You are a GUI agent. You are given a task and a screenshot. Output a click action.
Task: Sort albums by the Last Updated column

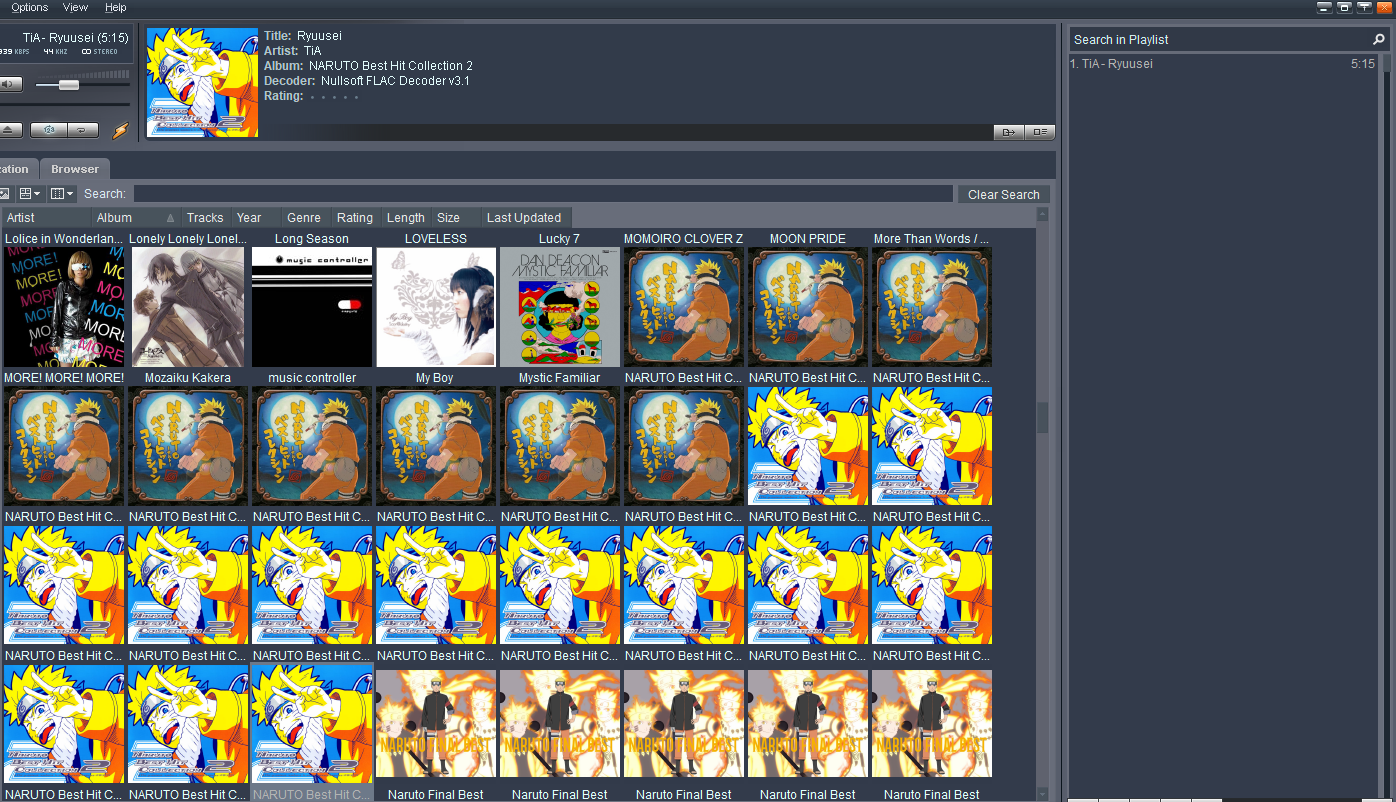[x=524, y=217]
